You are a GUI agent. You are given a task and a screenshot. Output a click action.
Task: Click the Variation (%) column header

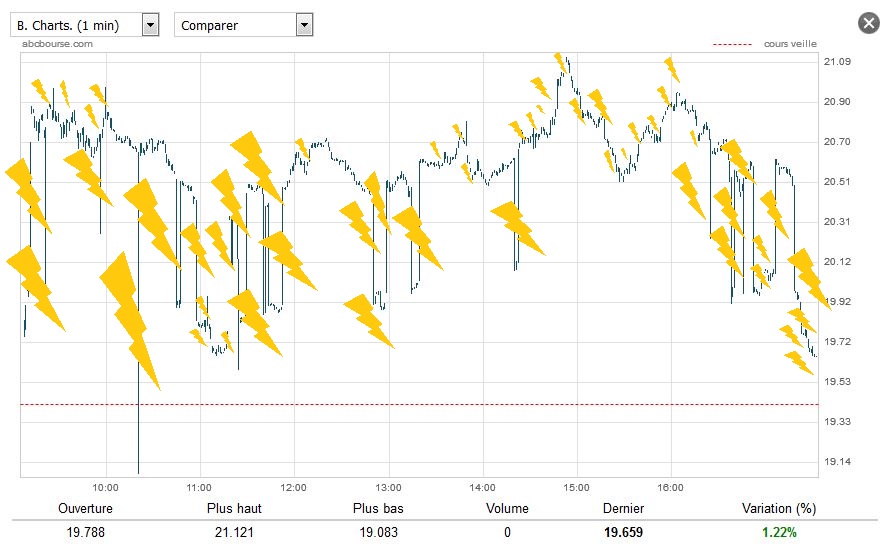[x=779, y=508]
